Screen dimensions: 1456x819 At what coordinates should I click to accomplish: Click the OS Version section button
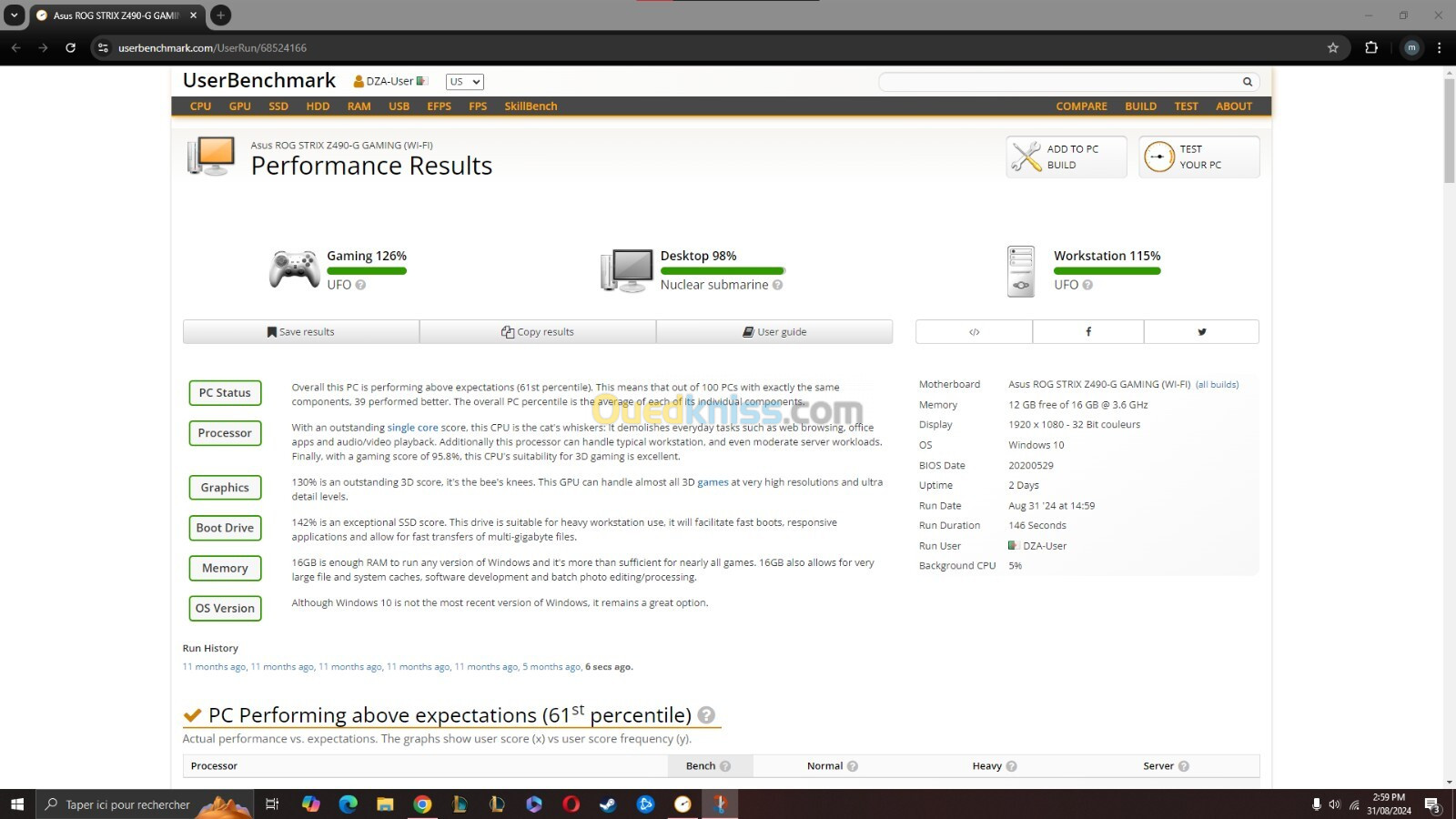point(225,608)
